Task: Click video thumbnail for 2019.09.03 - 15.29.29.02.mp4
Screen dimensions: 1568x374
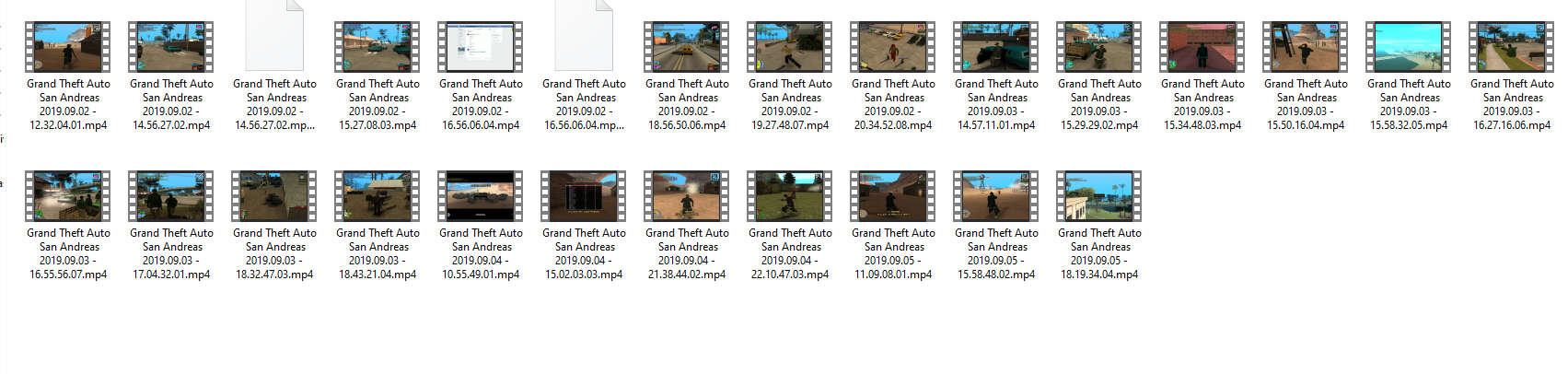Action: (x=1099, y=47)
